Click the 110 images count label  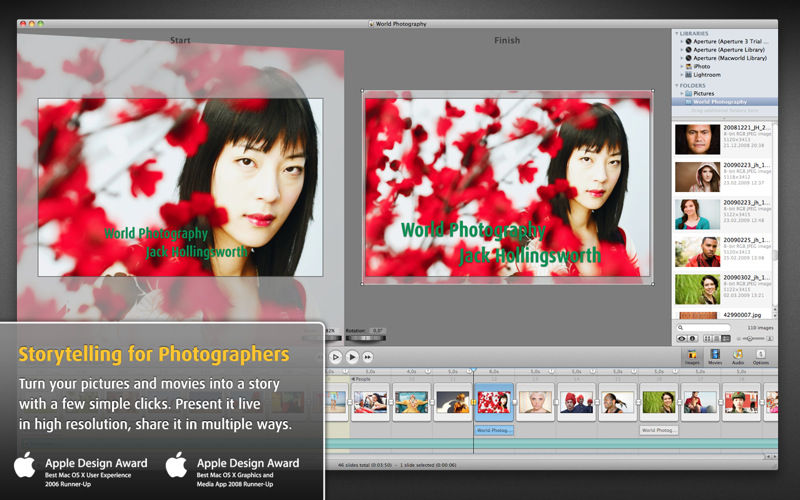(x=760, y=328)
